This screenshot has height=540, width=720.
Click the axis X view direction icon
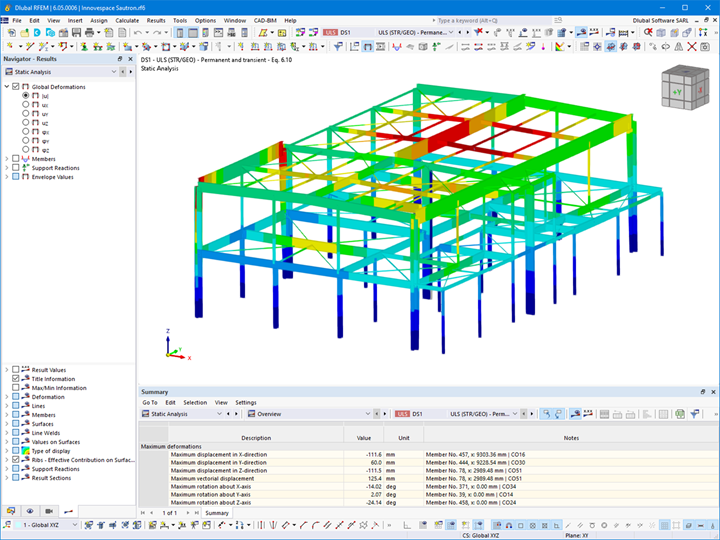pos(703,33)
